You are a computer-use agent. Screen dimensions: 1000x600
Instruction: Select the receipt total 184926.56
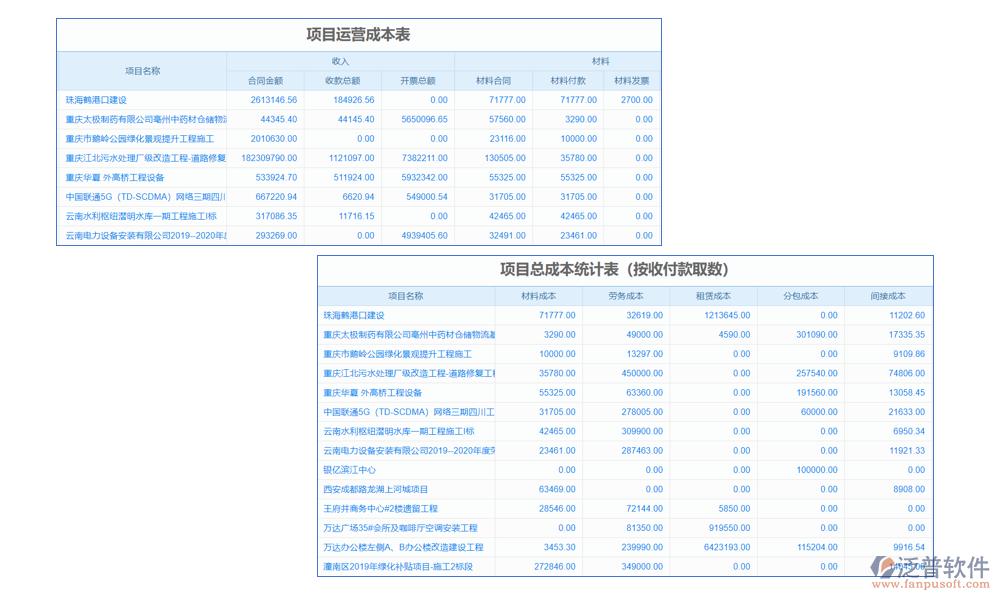pyautogui.click(x=353, y=100)
